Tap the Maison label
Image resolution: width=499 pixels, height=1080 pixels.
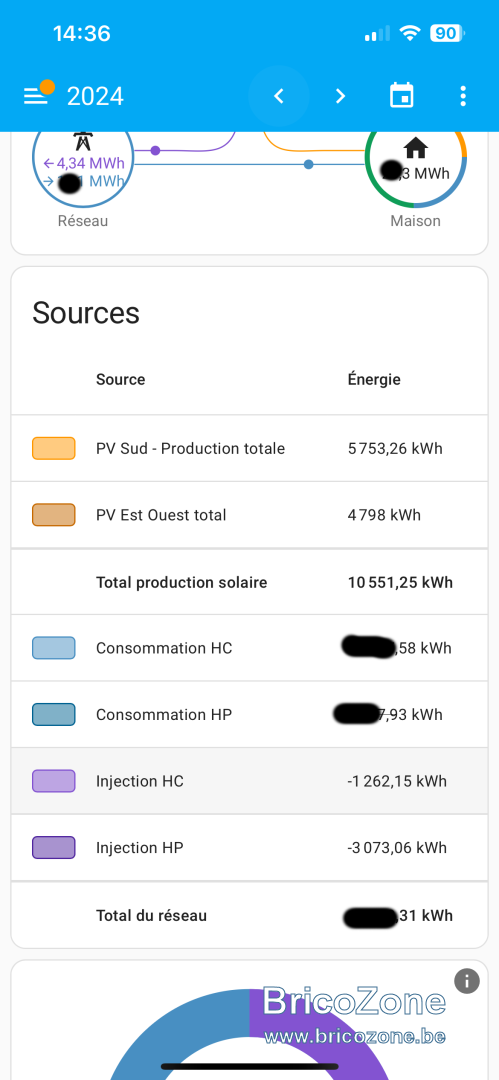tap(416, 221)
